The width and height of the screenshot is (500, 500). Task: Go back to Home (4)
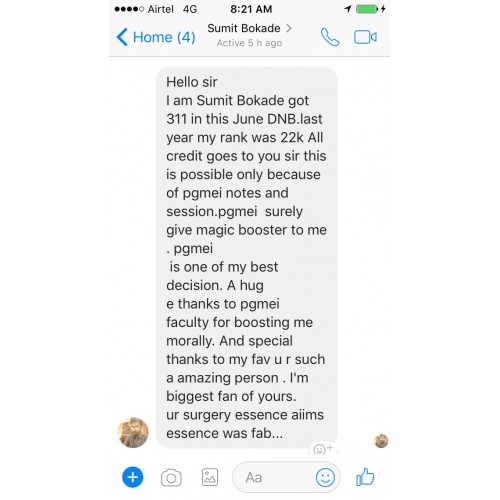point(156,37)
